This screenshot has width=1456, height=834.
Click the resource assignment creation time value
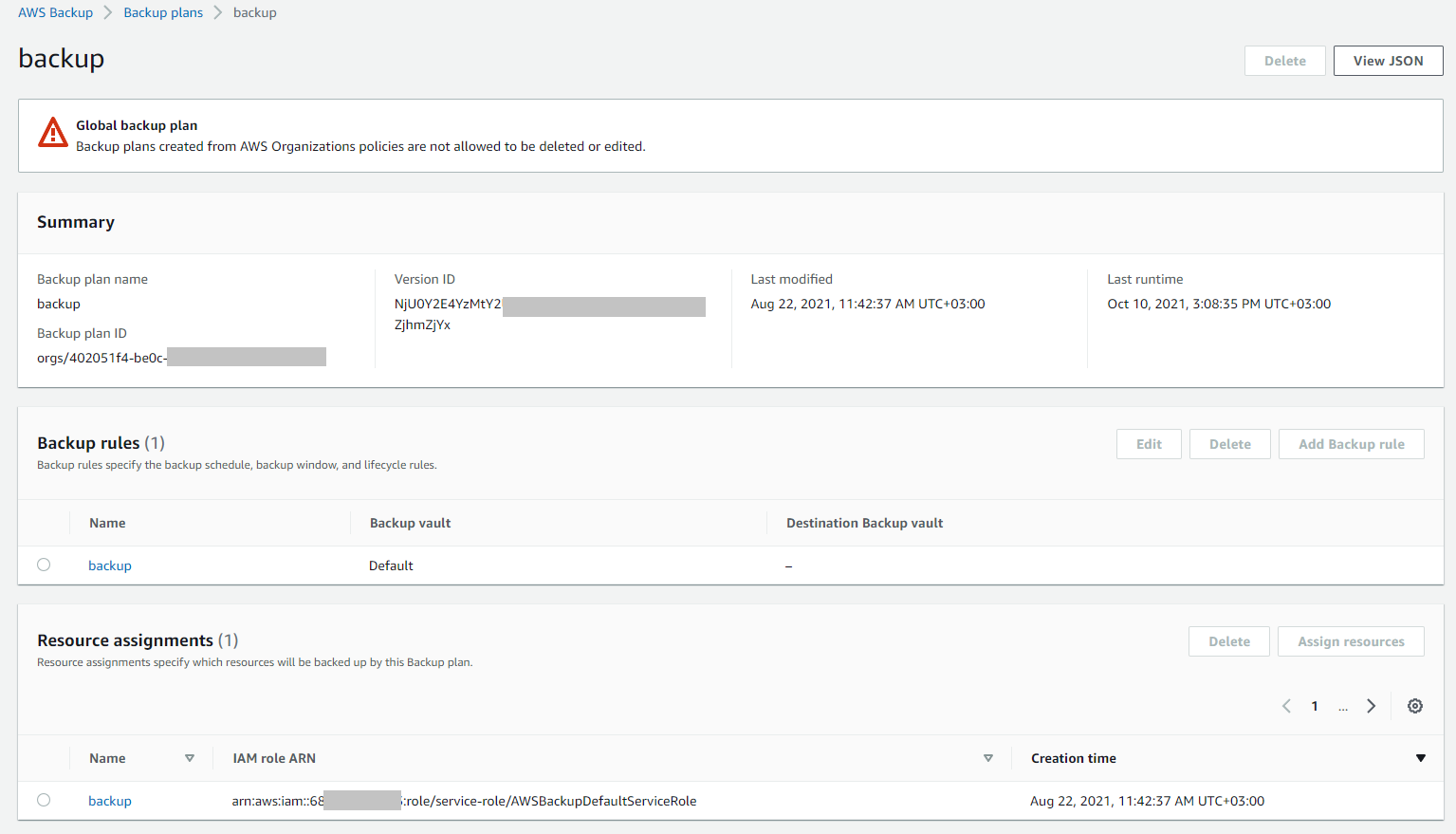pos(1147,801)
